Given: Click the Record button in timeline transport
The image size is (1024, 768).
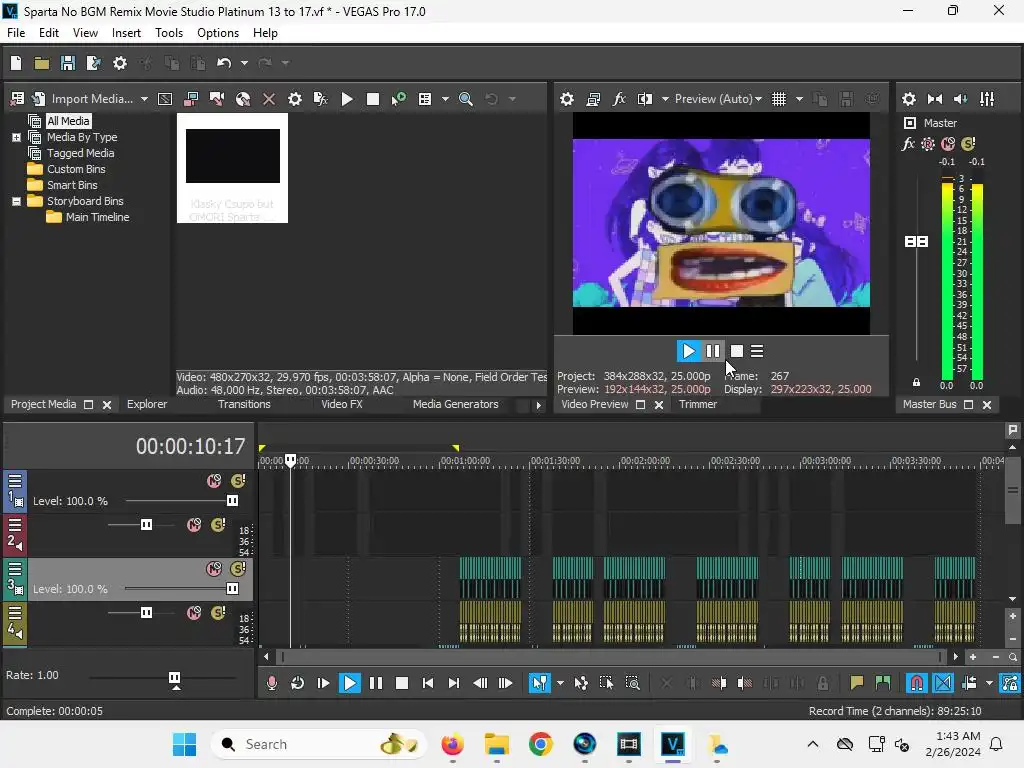Looking at the screenshot, I should (x=272, y=683).
